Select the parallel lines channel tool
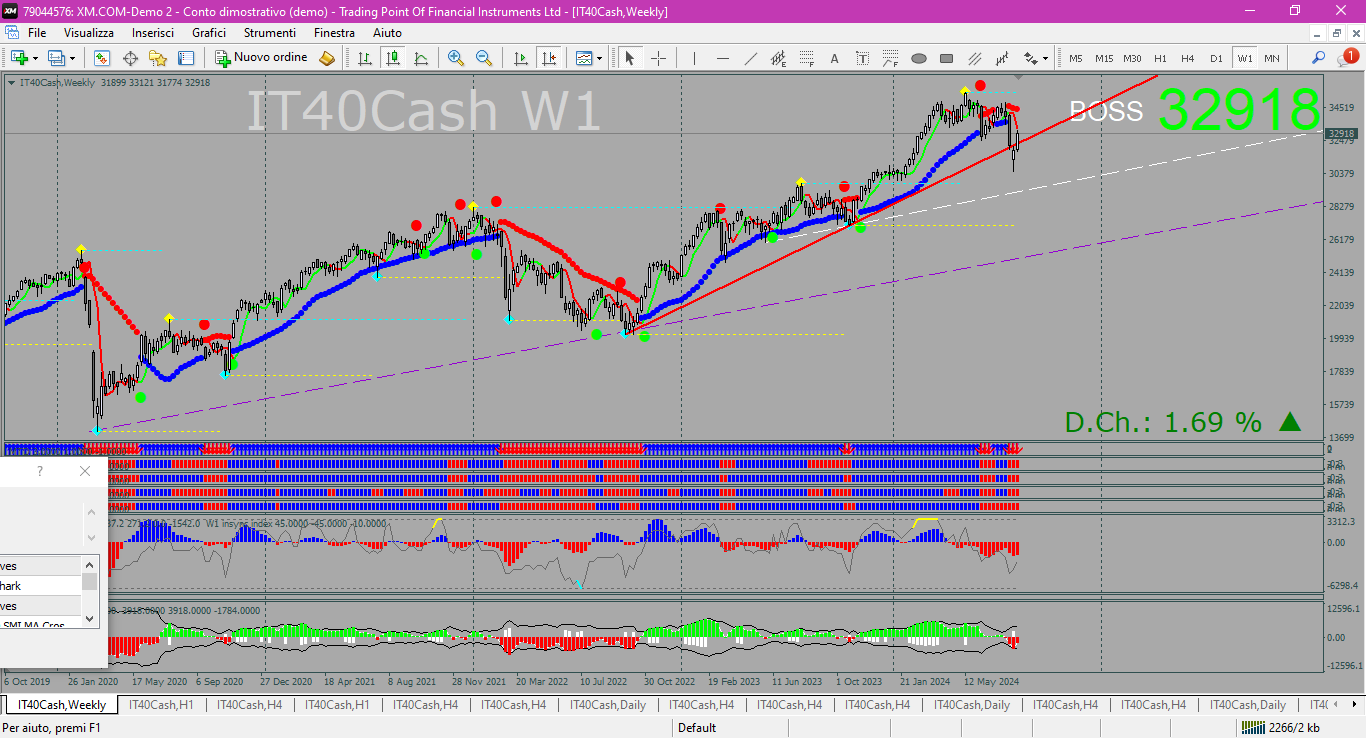1366x738 pixels. click(x=975, y=58)
